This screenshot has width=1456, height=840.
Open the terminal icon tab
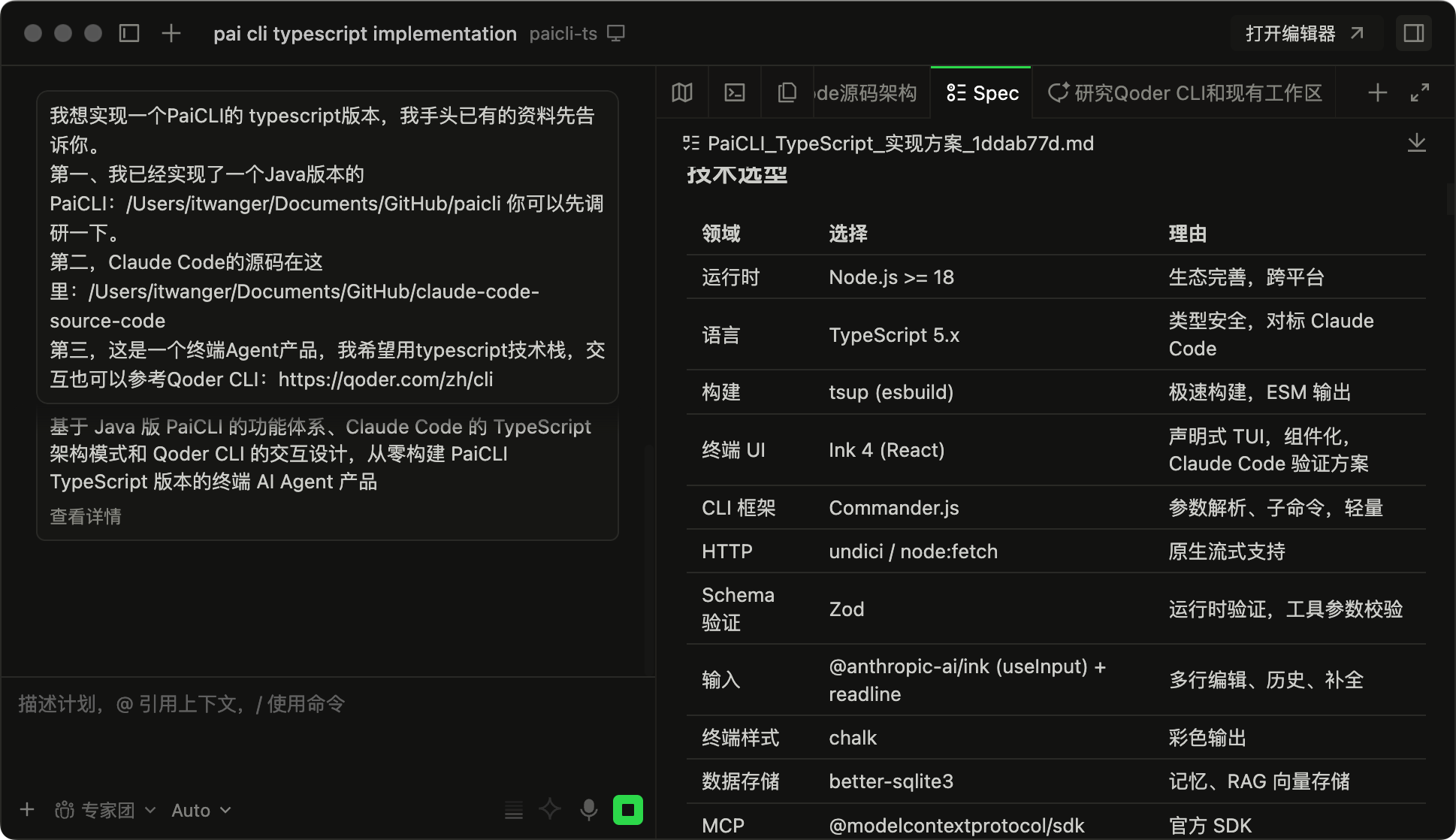coord(734,92)
